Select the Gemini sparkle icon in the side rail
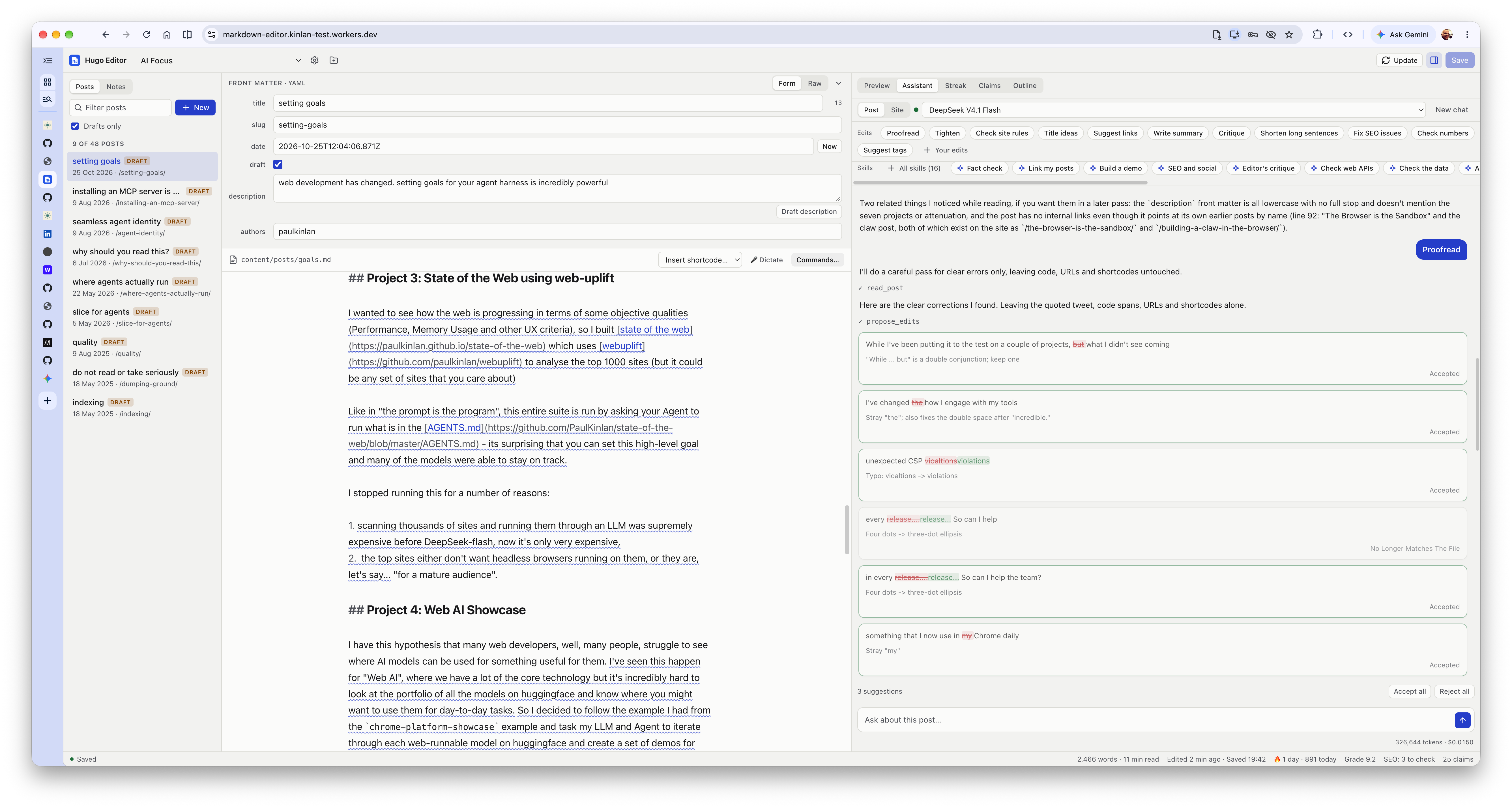 click(x=48, y=379)
